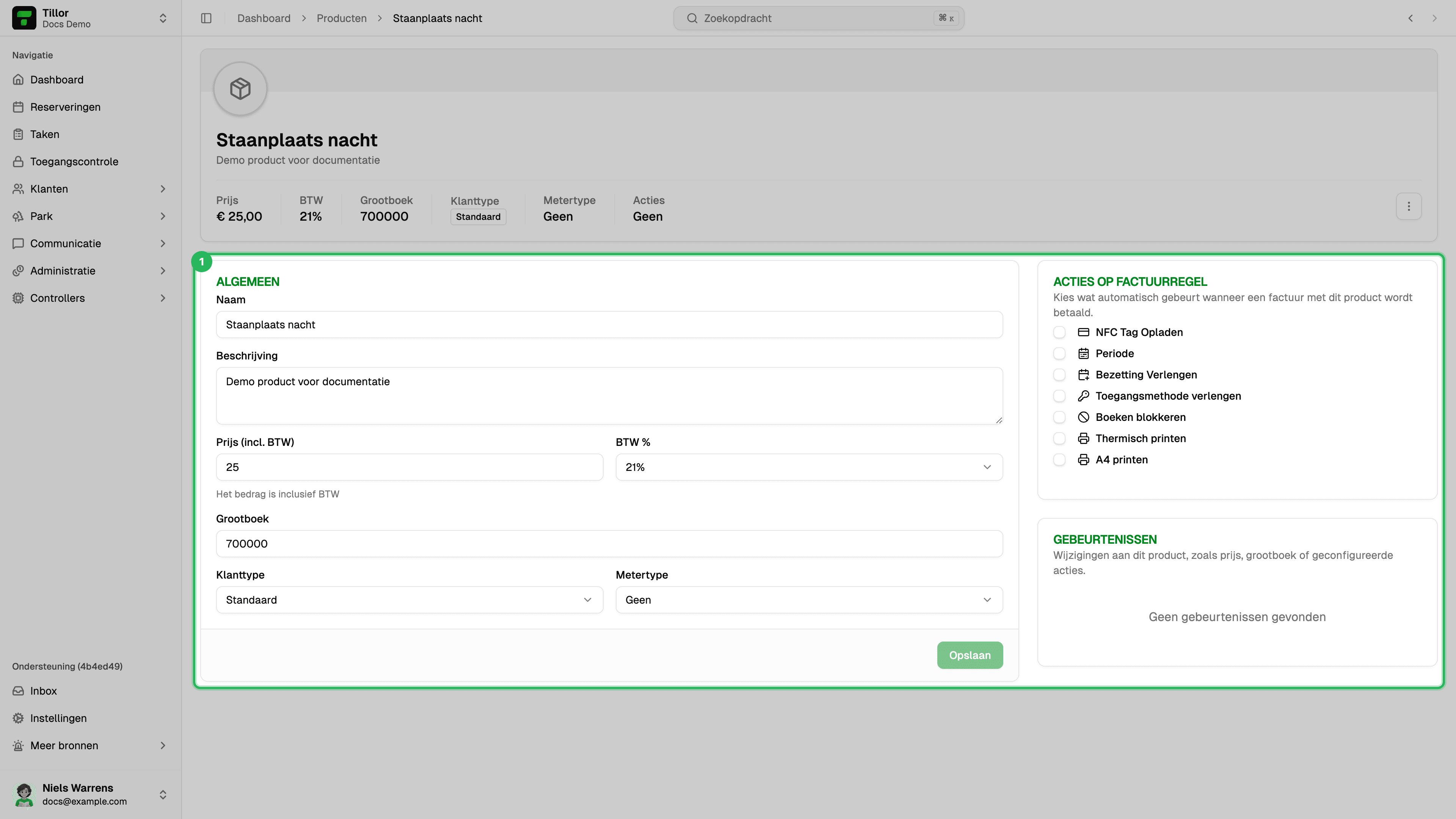Click the Instellingen gear icon
This screenshot has width=1456, height=819.
click(x=18, y=718)
